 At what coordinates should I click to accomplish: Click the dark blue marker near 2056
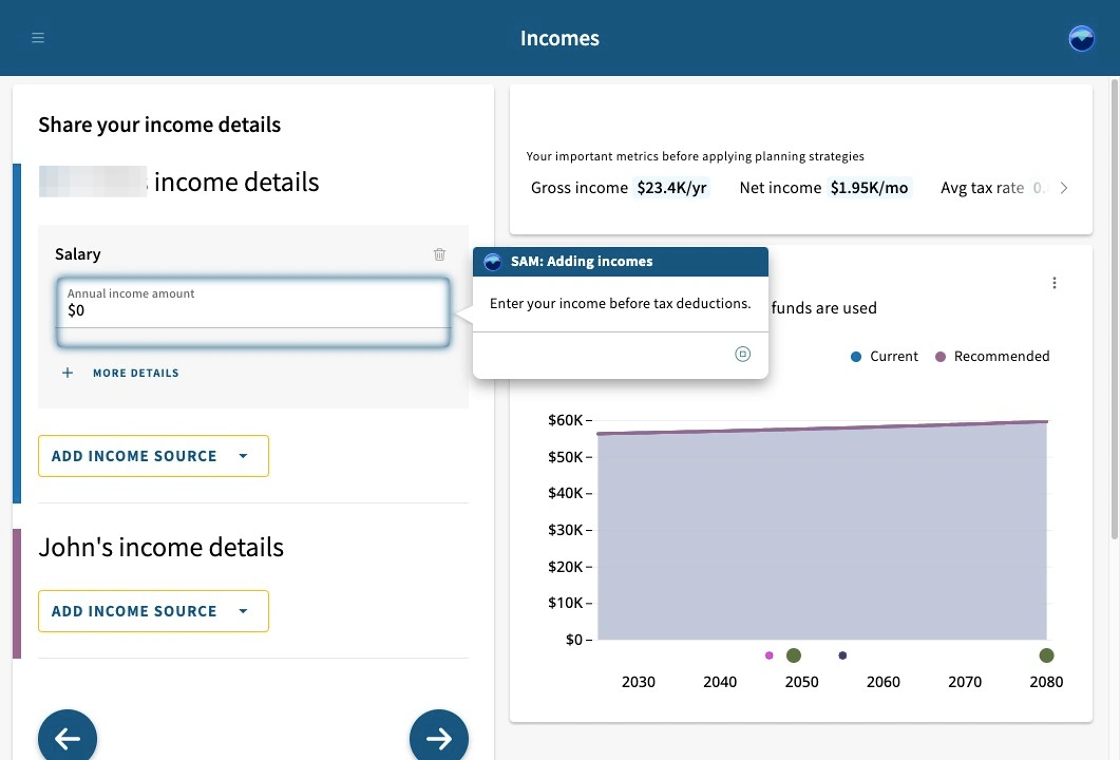[843, 655]
